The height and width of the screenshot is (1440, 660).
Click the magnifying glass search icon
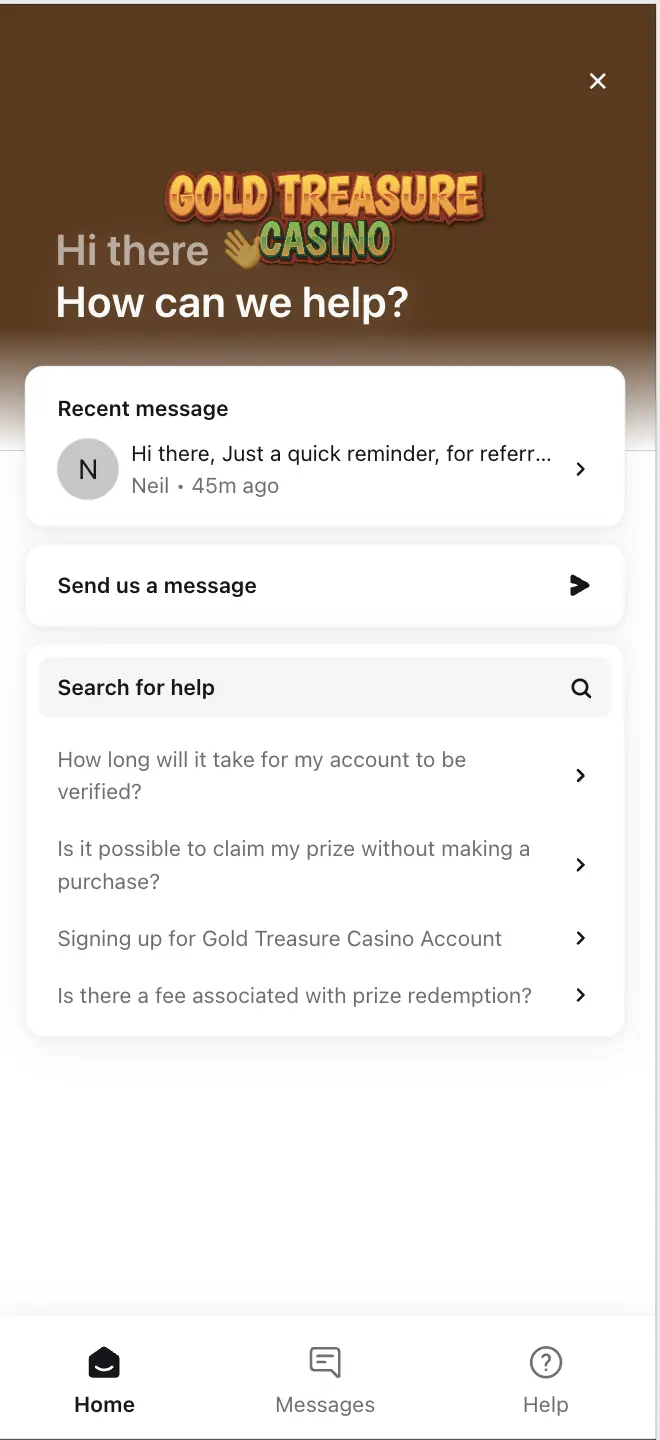[x=581, y=688]
